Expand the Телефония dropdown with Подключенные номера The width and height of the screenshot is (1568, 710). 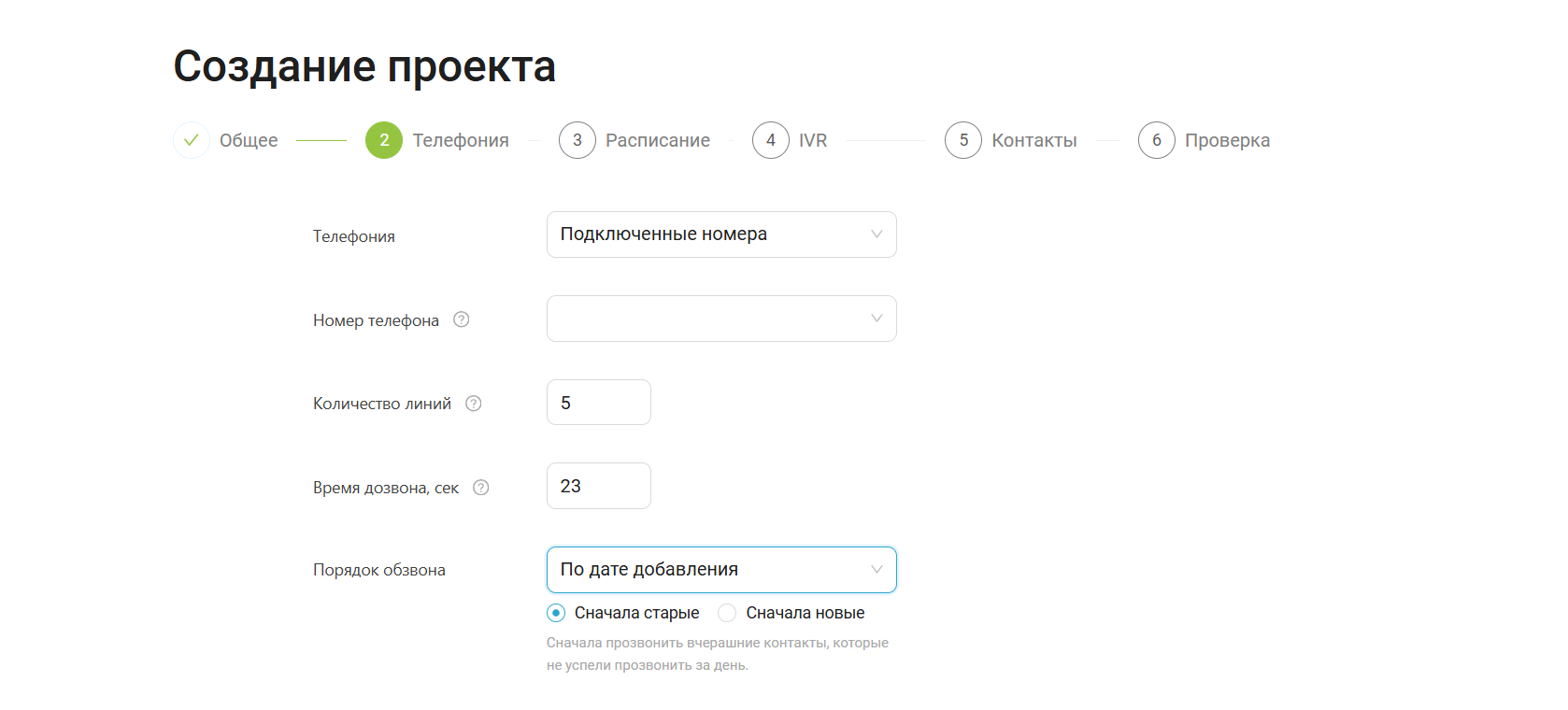[721, 234]
